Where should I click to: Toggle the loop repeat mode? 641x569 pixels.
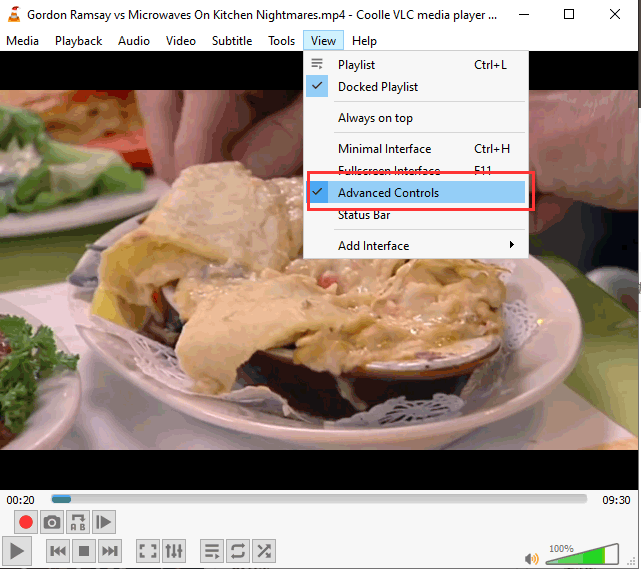point(238,551)
